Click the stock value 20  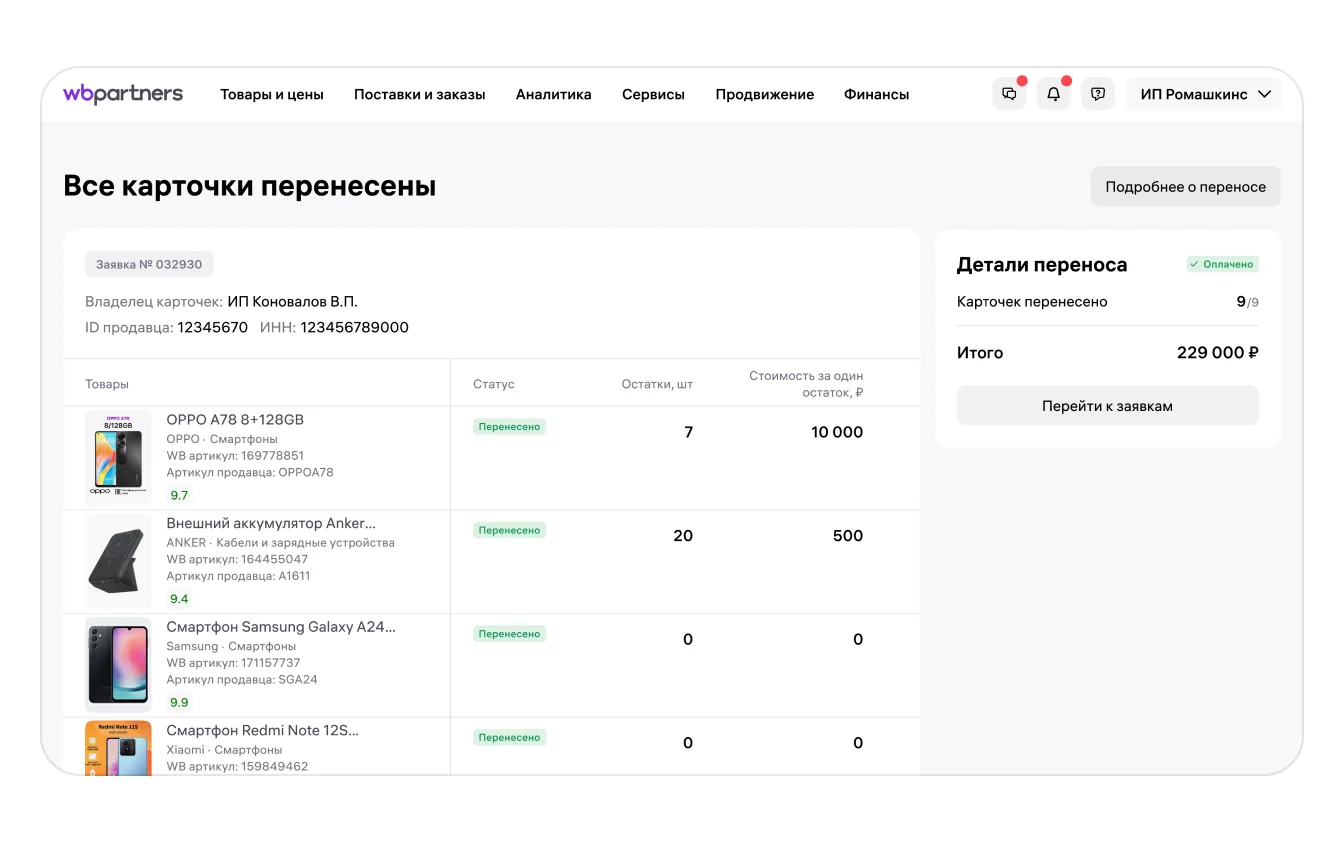[683, 536]
